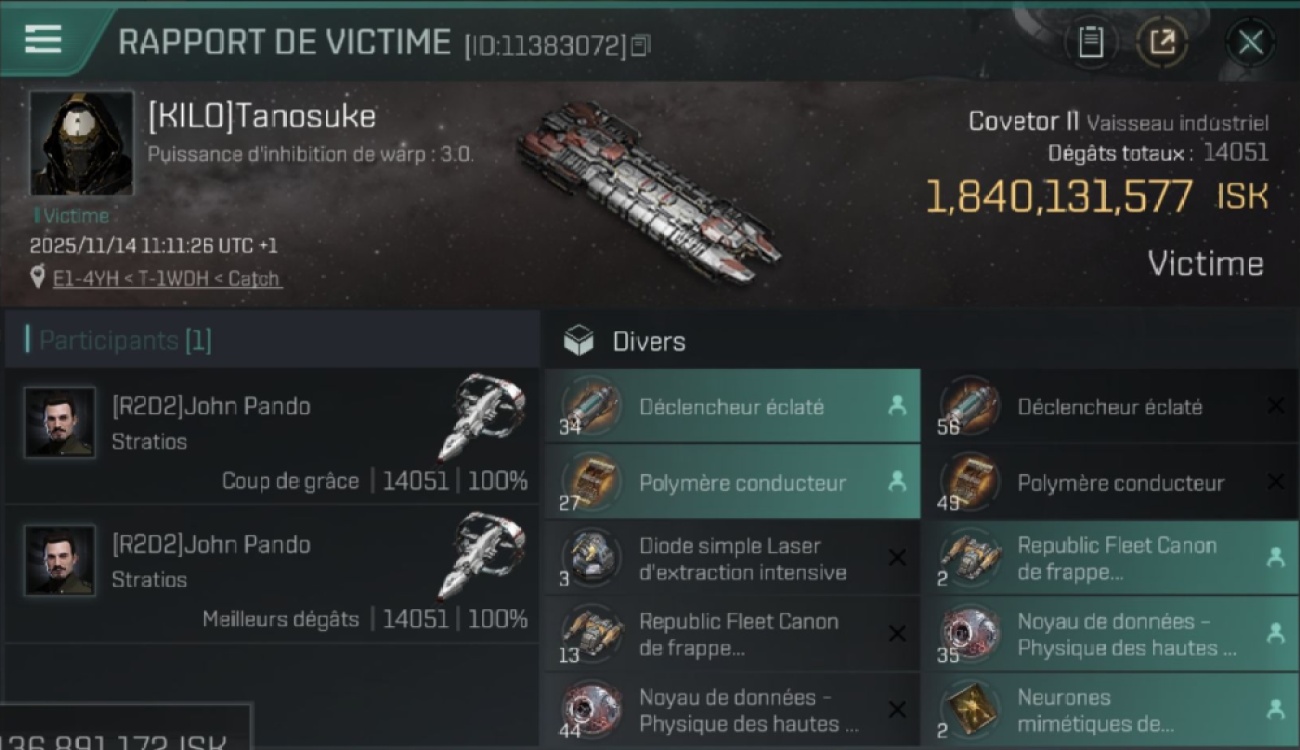Click the Polymère conducteur item with 27 units
This screenshot has height=750, width=1300.
(733, 482)
